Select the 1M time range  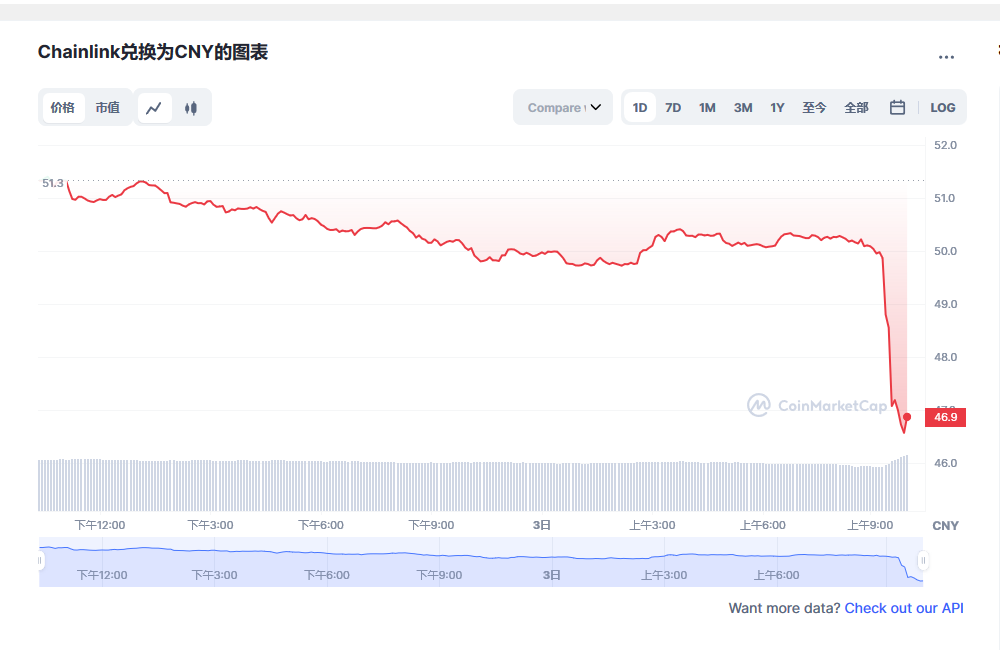pos(707,107)
